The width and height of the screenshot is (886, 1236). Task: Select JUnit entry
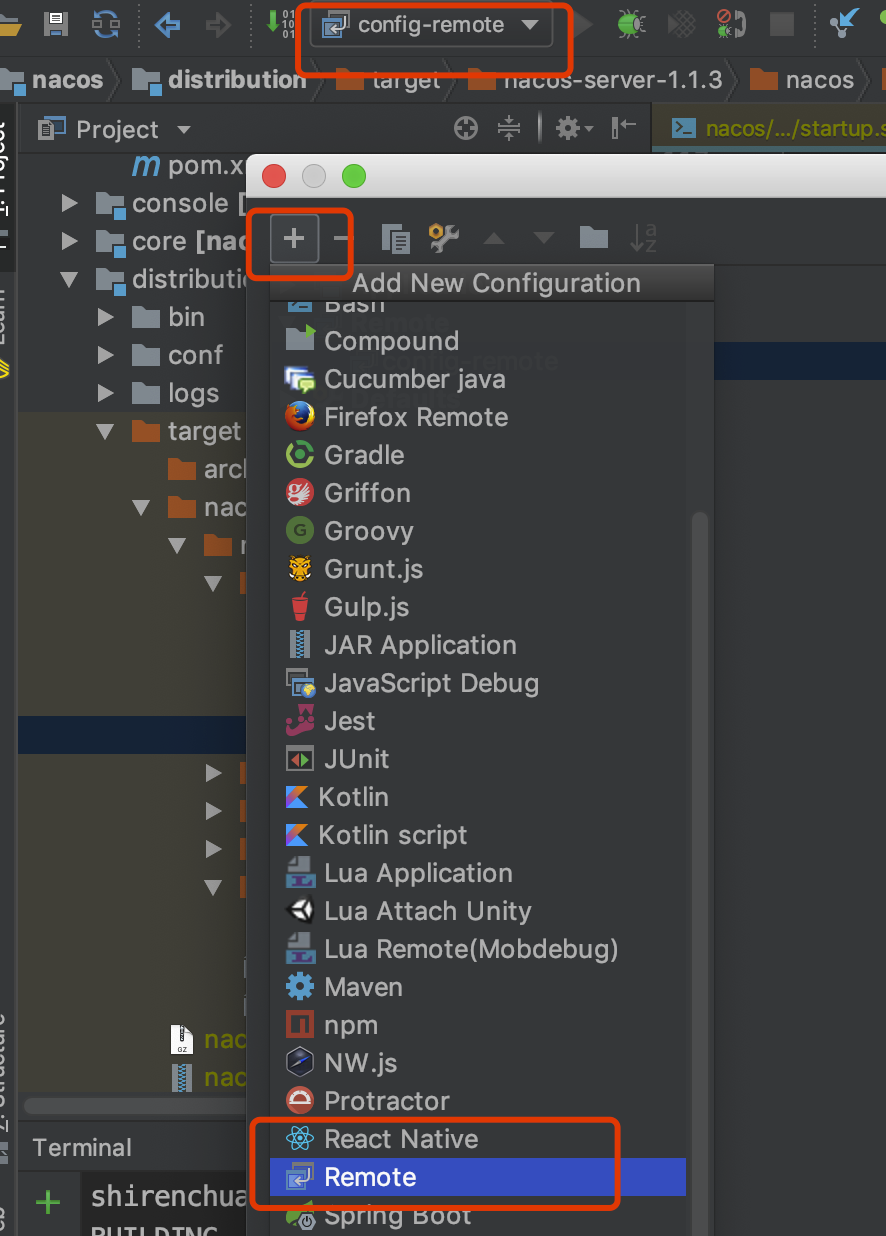point(478,759)
